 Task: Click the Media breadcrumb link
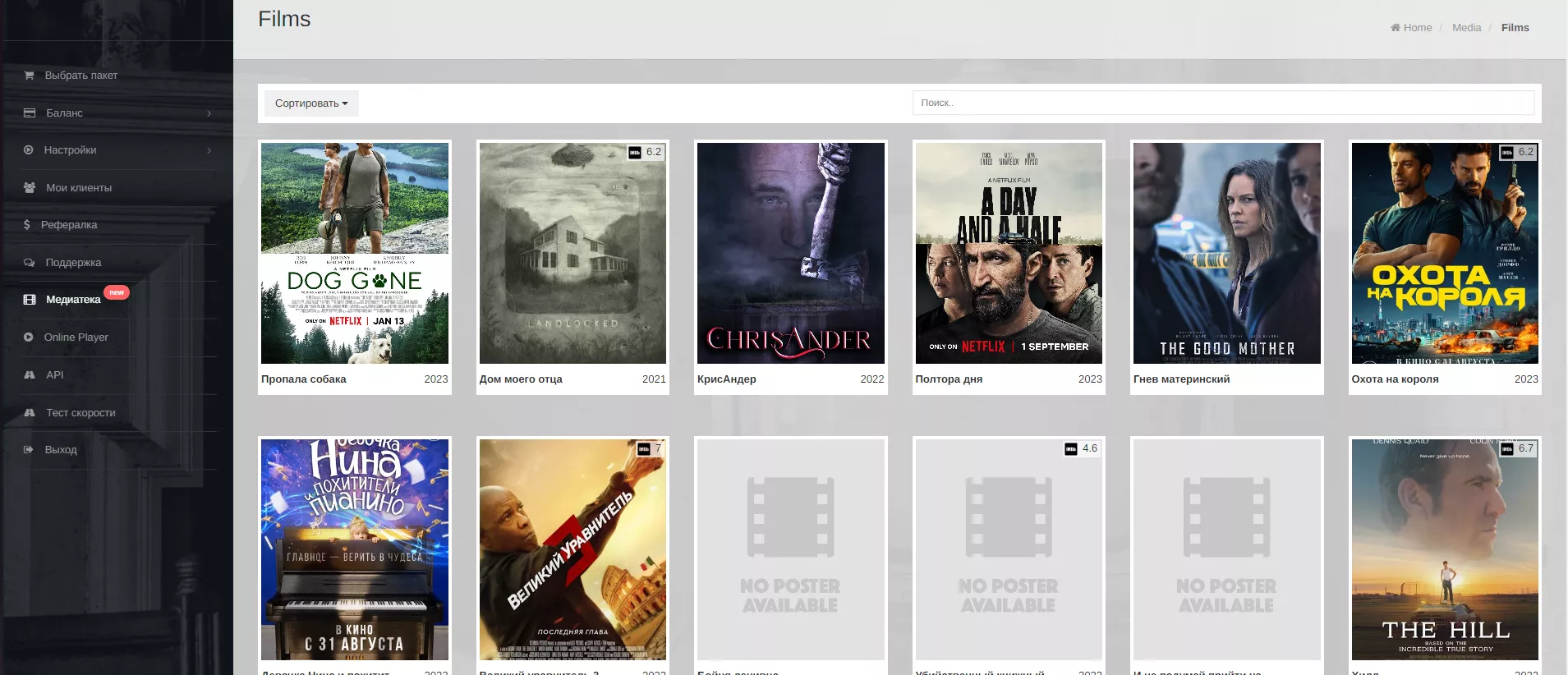(1466, 28)
